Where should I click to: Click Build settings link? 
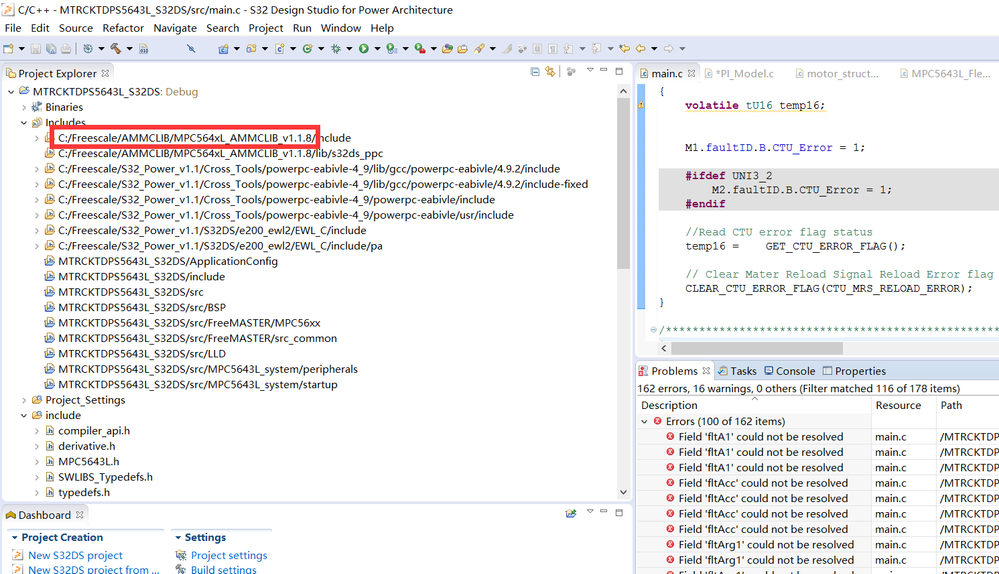point(224,570)
